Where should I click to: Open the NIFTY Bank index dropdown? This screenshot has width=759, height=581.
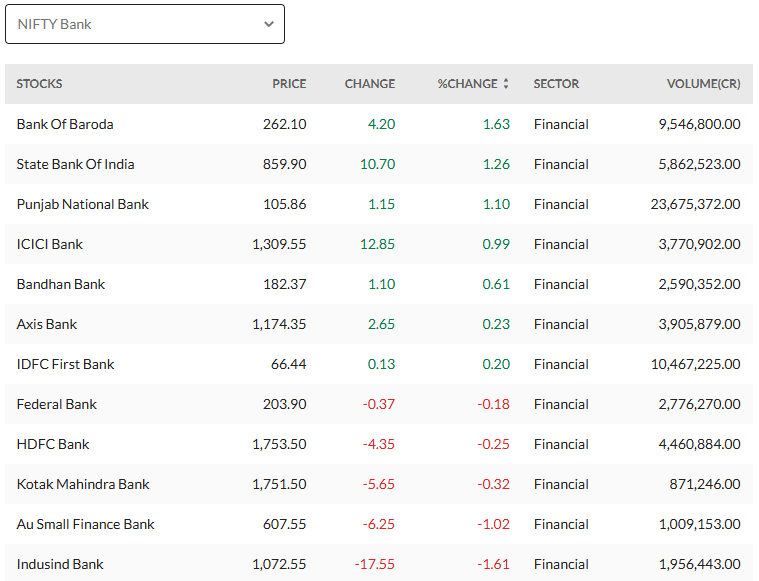coord(144,24)
